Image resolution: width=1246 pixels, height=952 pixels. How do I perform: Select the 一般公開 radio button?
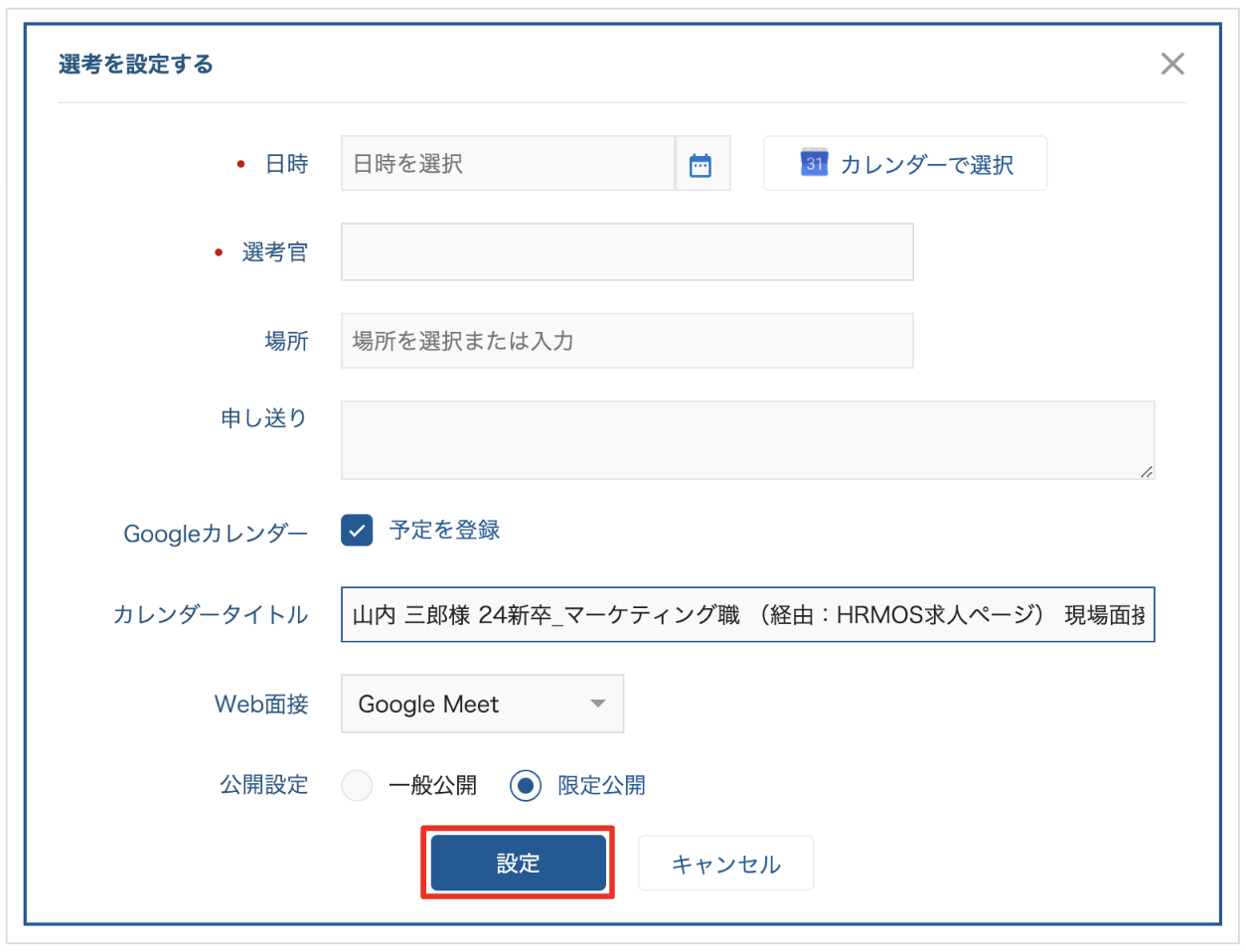[357, 785]
